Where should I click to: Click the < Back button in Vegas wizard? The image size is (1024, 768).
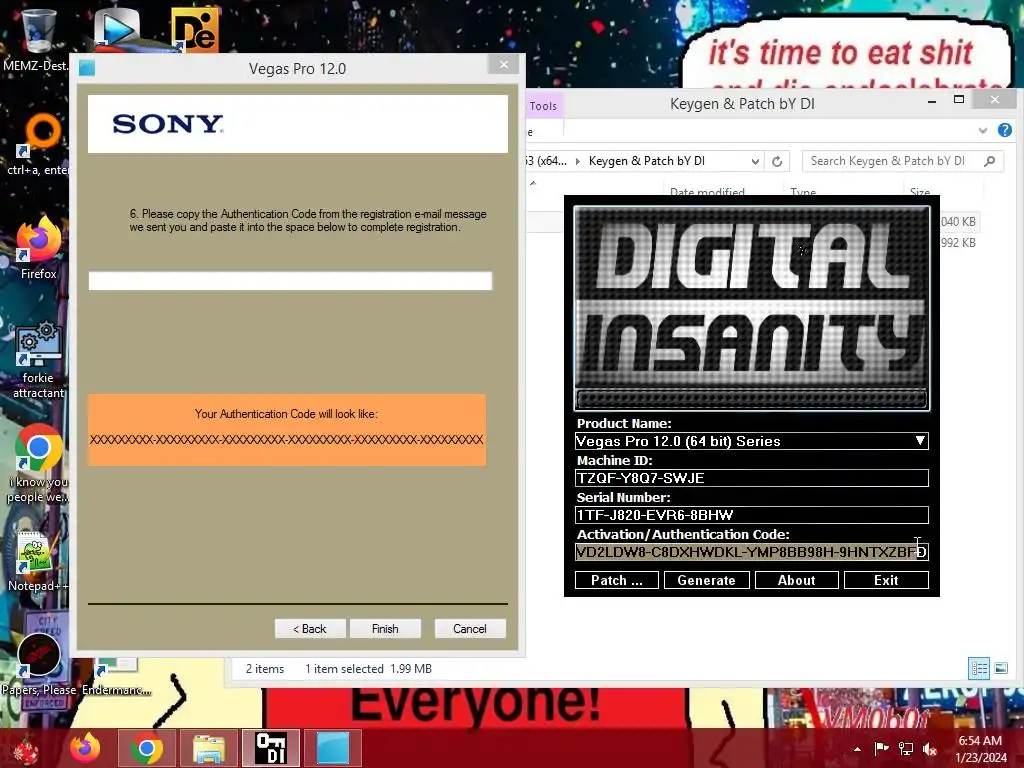click(310, 628)
